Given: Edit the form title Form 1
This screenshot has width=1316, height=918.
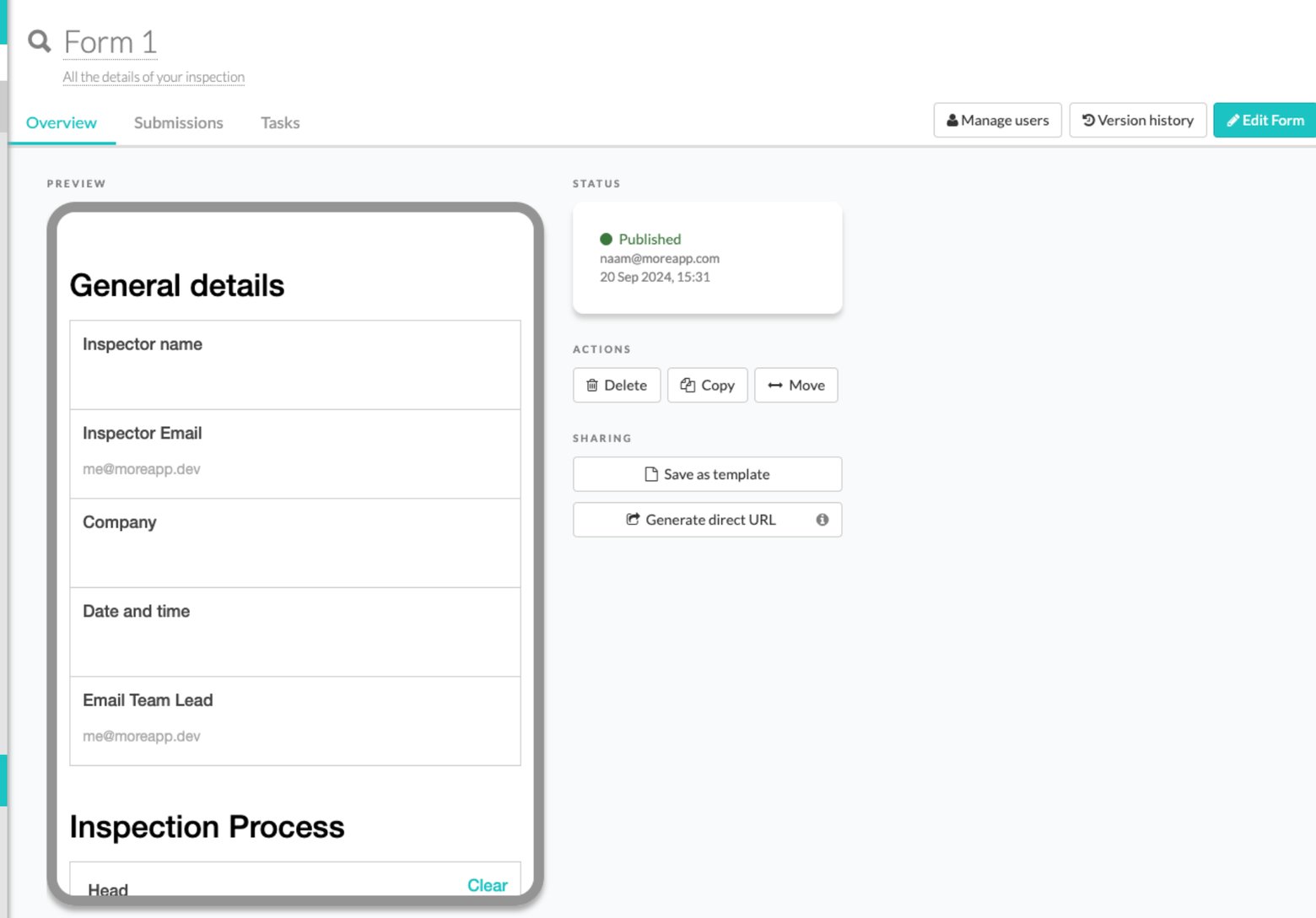Looking at the screenshot, I should click(110, 41).
